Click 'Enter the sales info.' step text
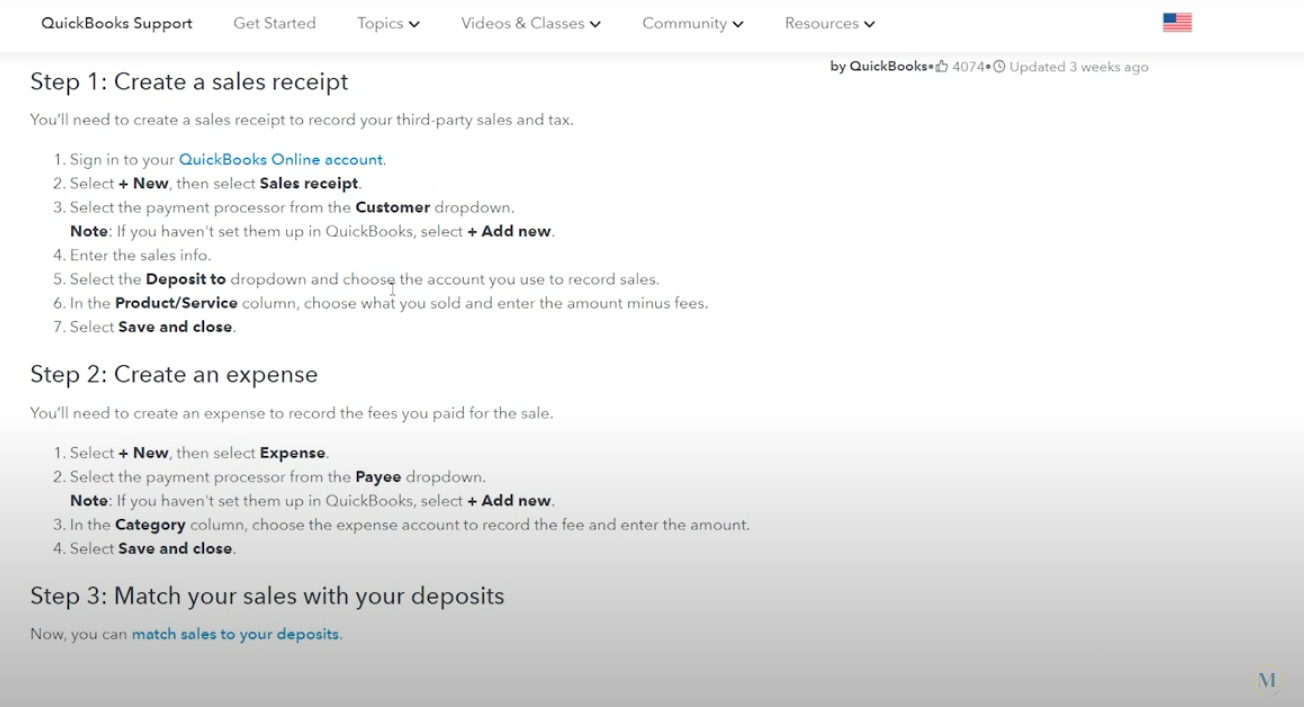 (x=140, y=255)
